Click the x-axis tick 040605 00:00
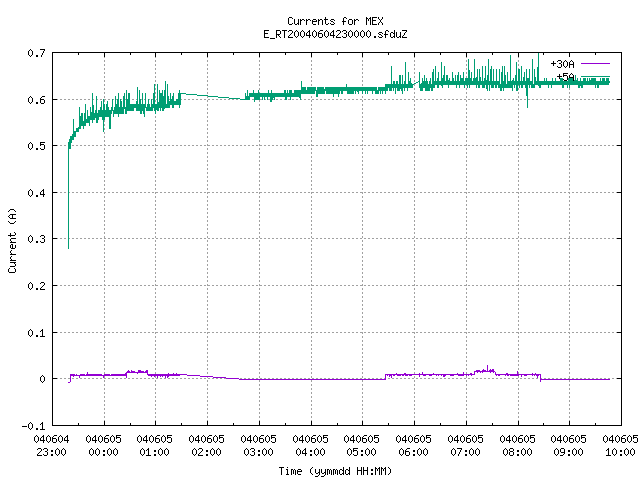Viewport: 640px width, 480px height. 103,446
